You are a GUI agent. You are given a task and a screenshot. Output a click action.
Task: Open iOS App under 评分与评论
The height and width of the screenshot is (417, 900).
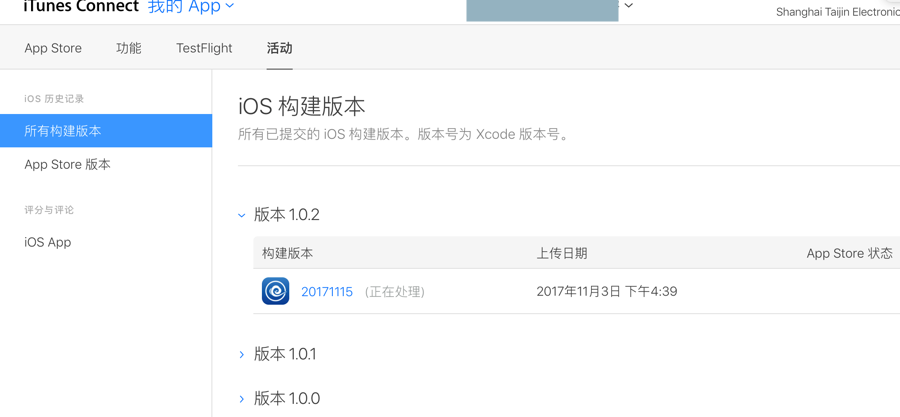point(48,242)
